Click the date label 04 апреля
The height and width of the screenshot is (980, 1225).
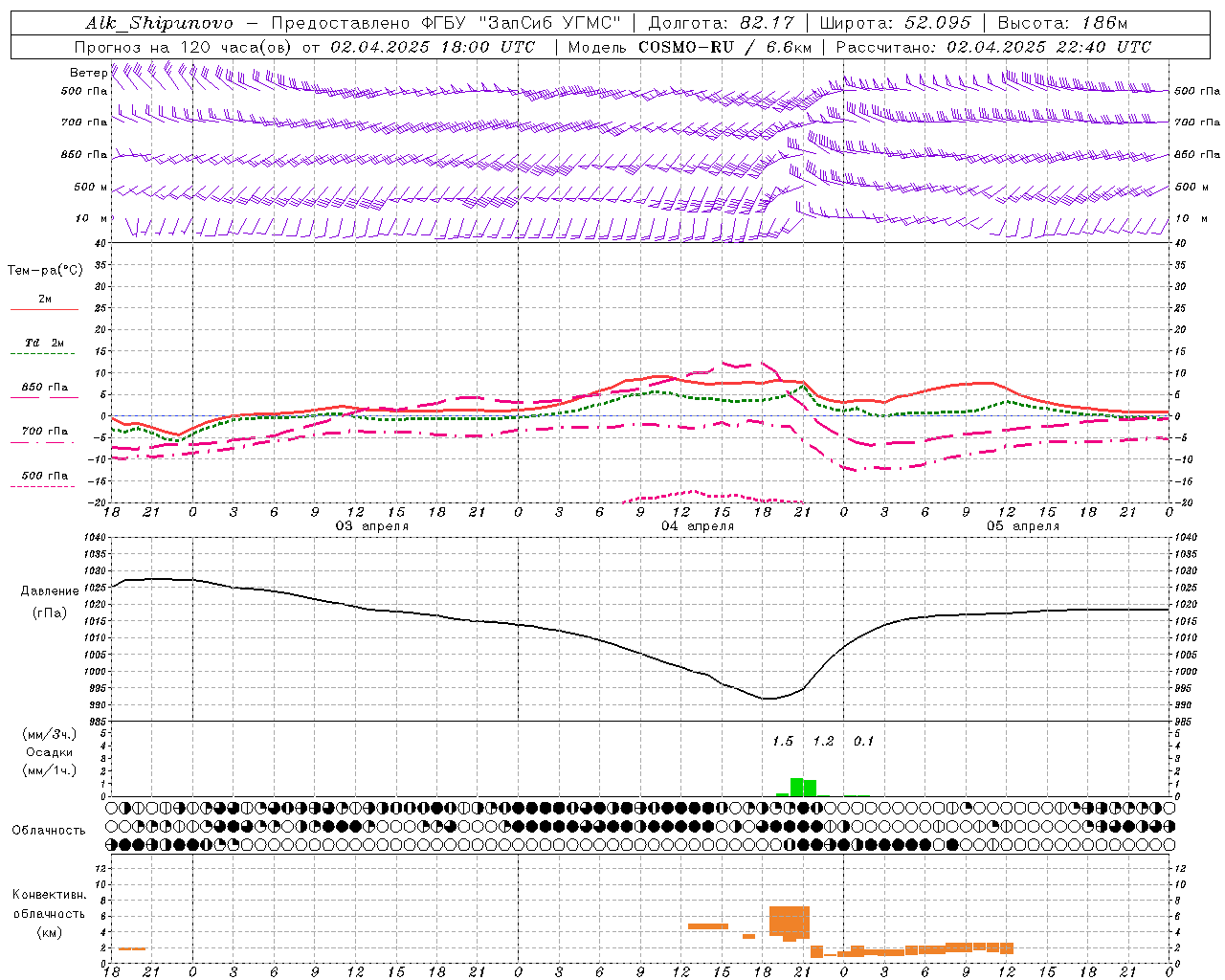click(698, 526)
